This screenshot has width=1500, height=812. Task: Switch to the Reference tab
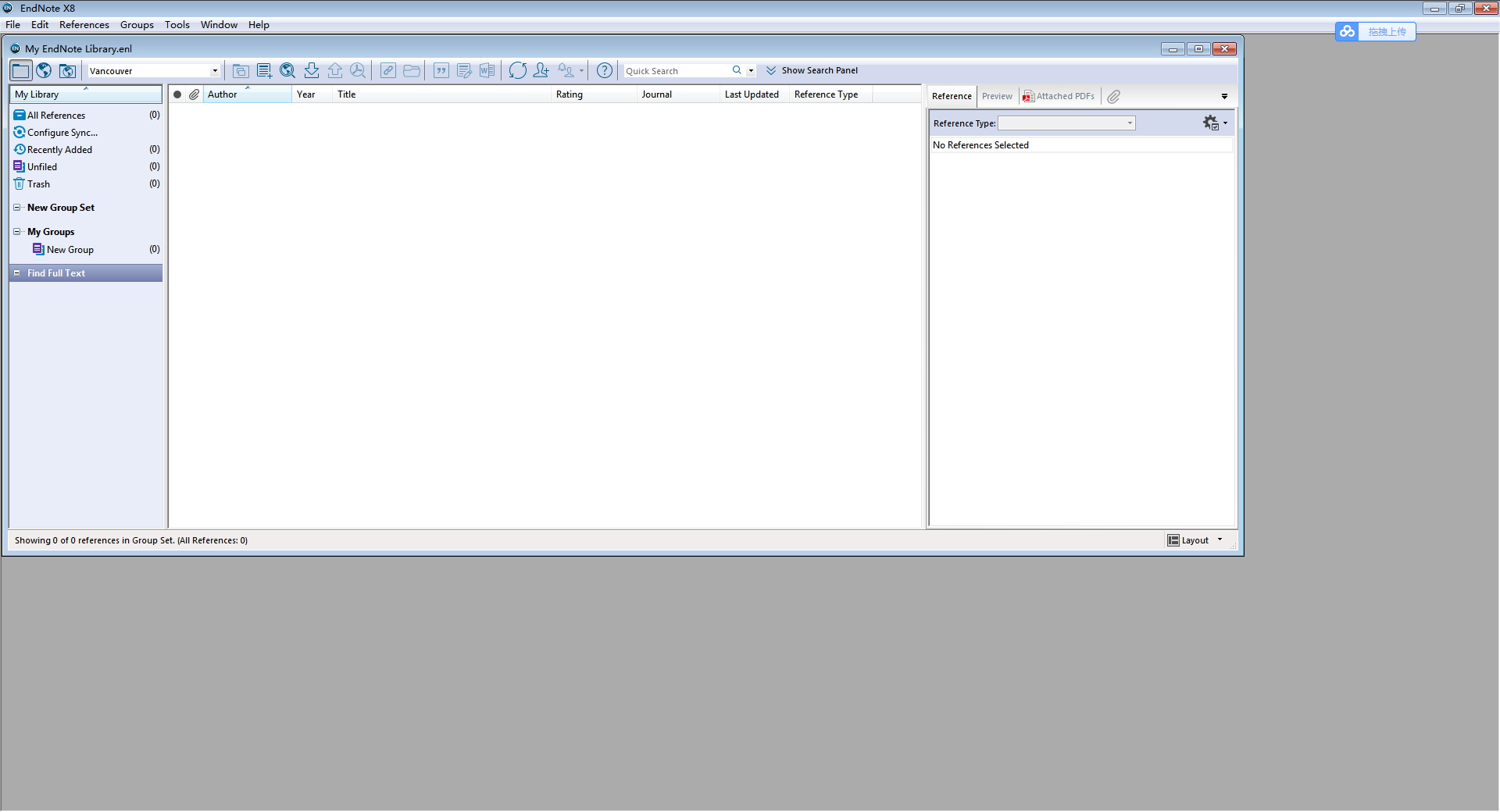952,96
